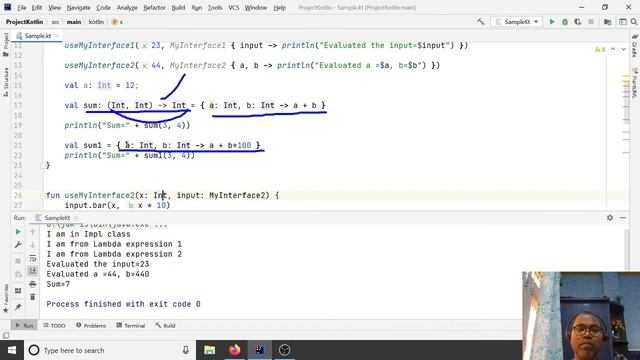Click the Print icon in Run console
This screenshot has width=640, height=360.
(x=33, y=284)
